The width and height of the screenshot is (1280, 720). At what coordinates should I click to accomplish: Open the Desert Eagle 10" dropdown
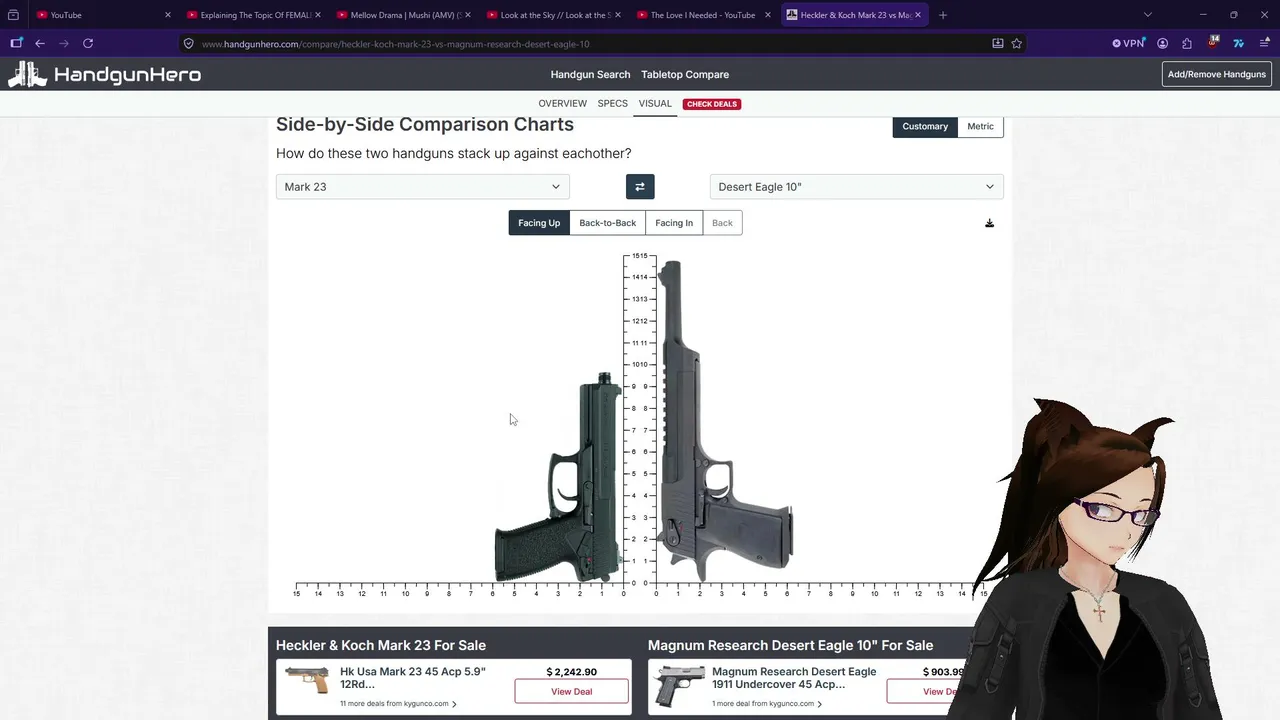coord(857,187)
